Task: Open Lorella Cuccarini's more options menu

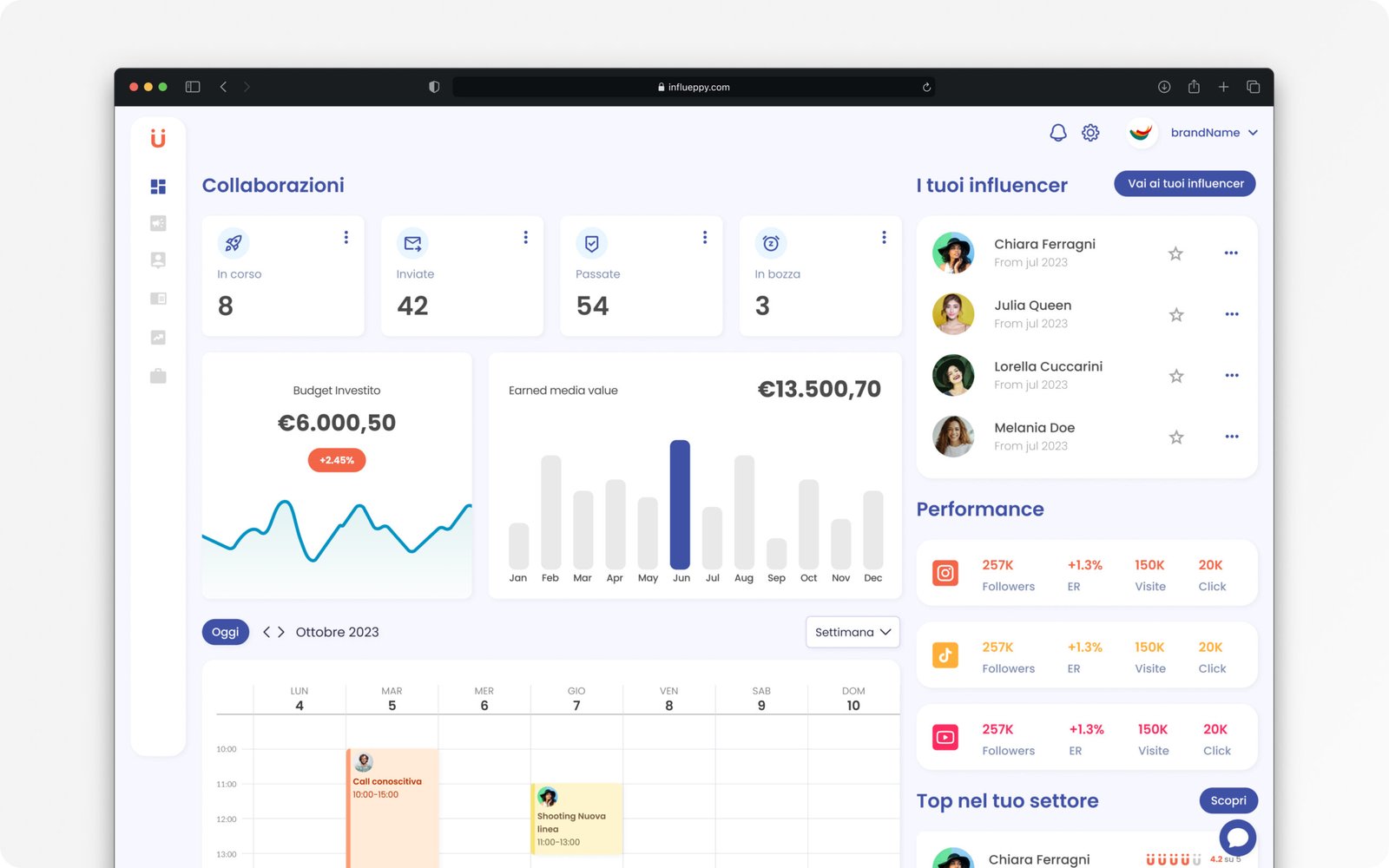Action: 1231,376
